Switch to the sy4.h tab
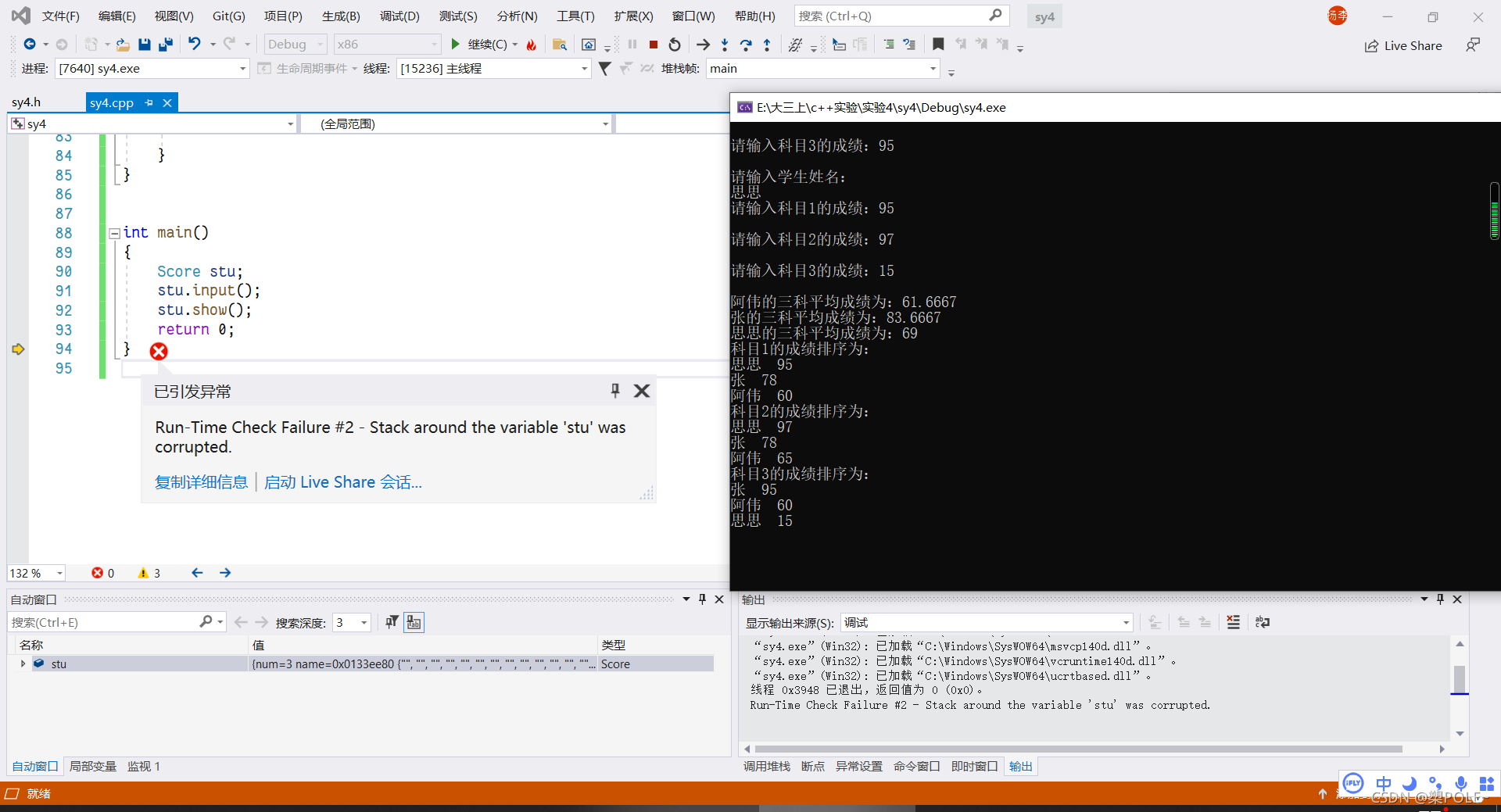The image size is (1501, 812). pyautogui.click(x=26, y=102)
